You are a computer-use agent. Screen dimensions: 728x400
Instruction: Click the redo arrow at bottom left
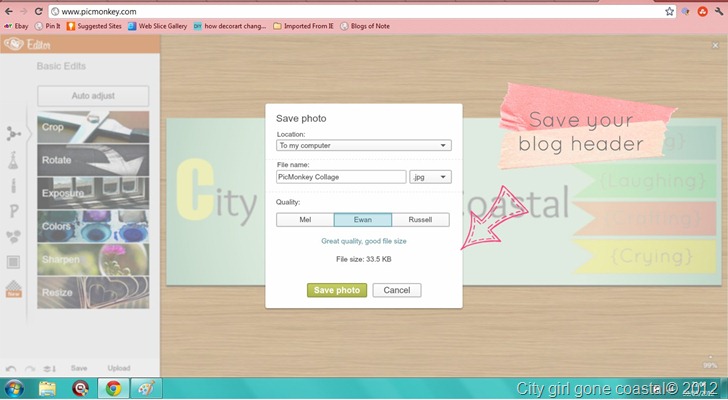(x=30, y=369)
